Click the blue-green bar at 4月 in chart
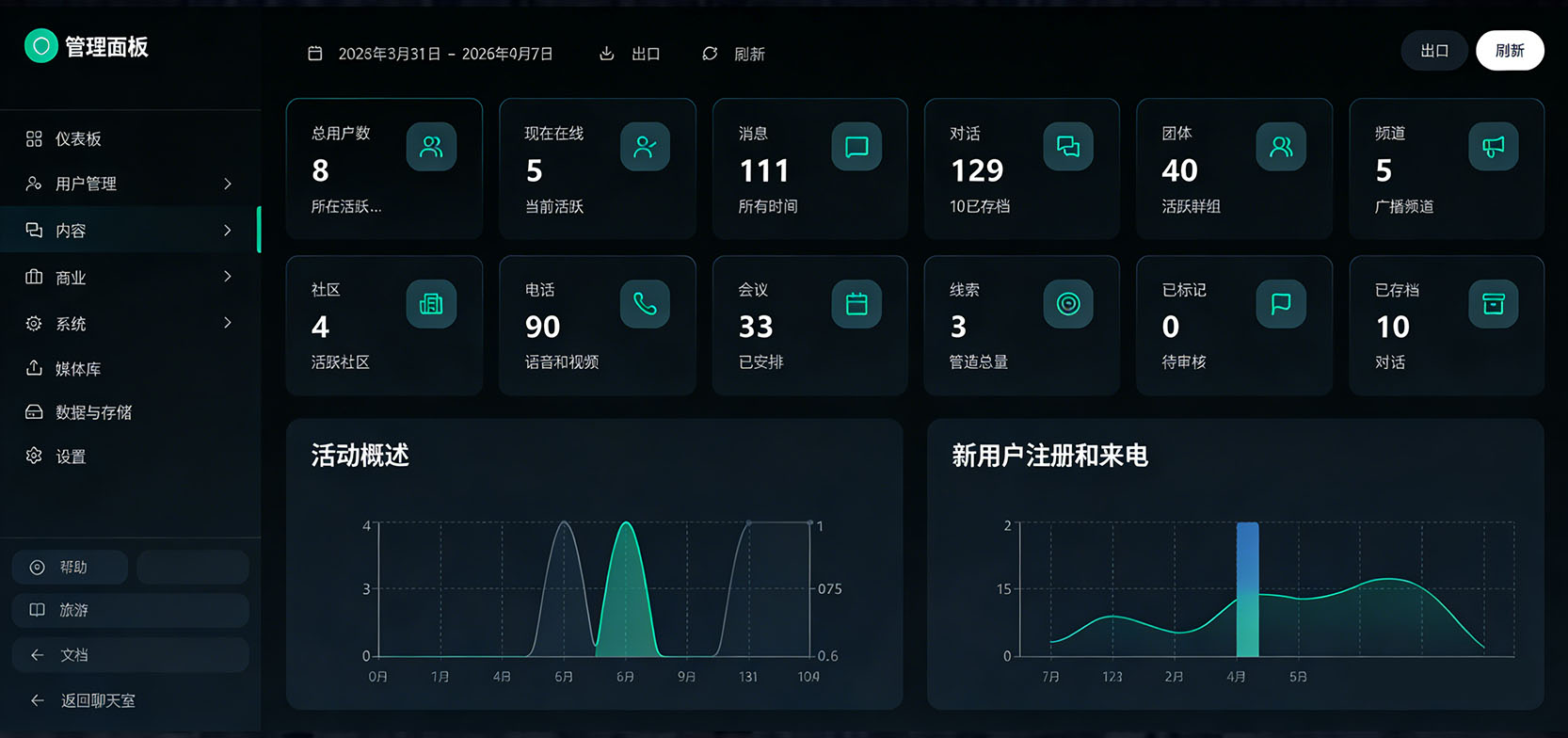The height and width of the screenshot is (738, 1568). tap(1247, 589)
